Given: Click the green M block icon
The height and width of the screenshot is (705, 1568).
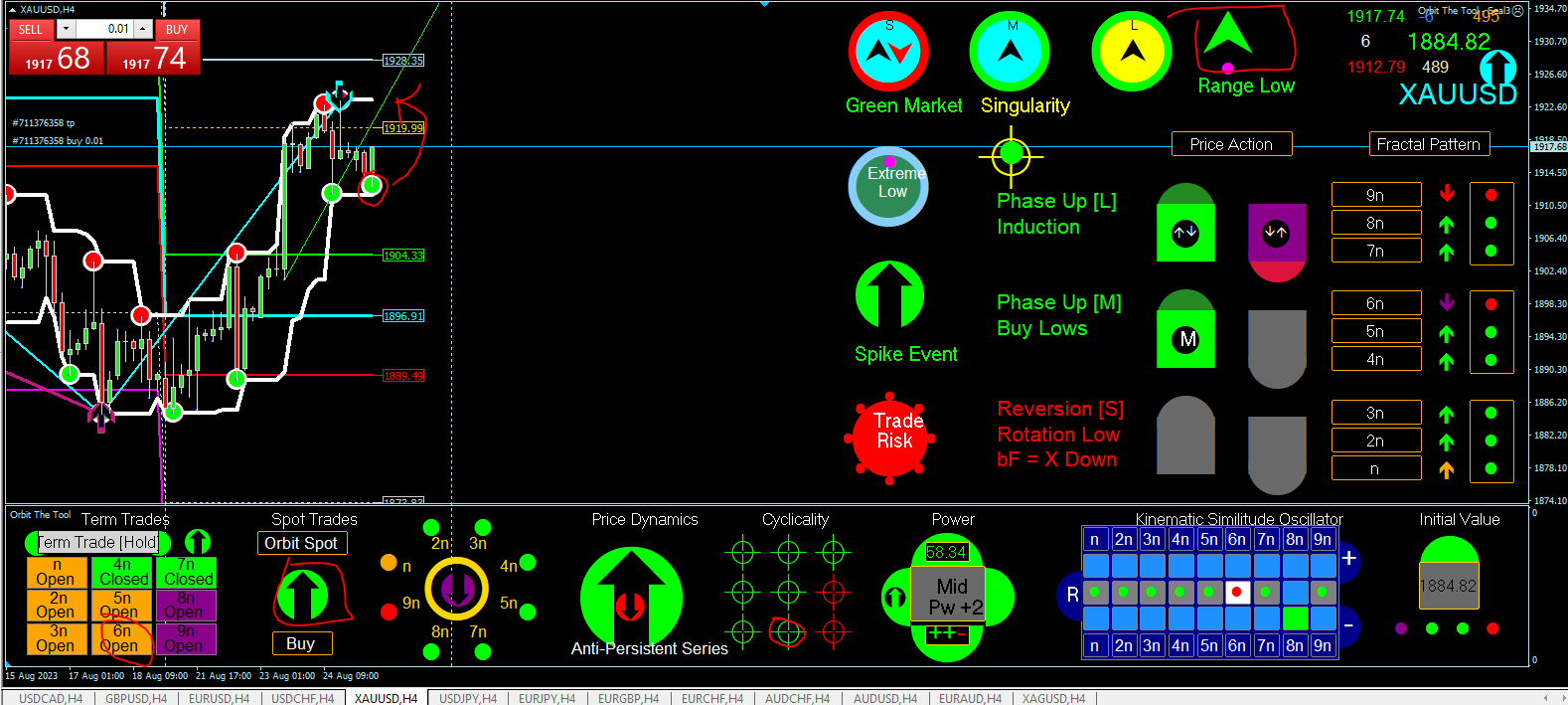Looking at the screenshot, I should (1185, 329).
